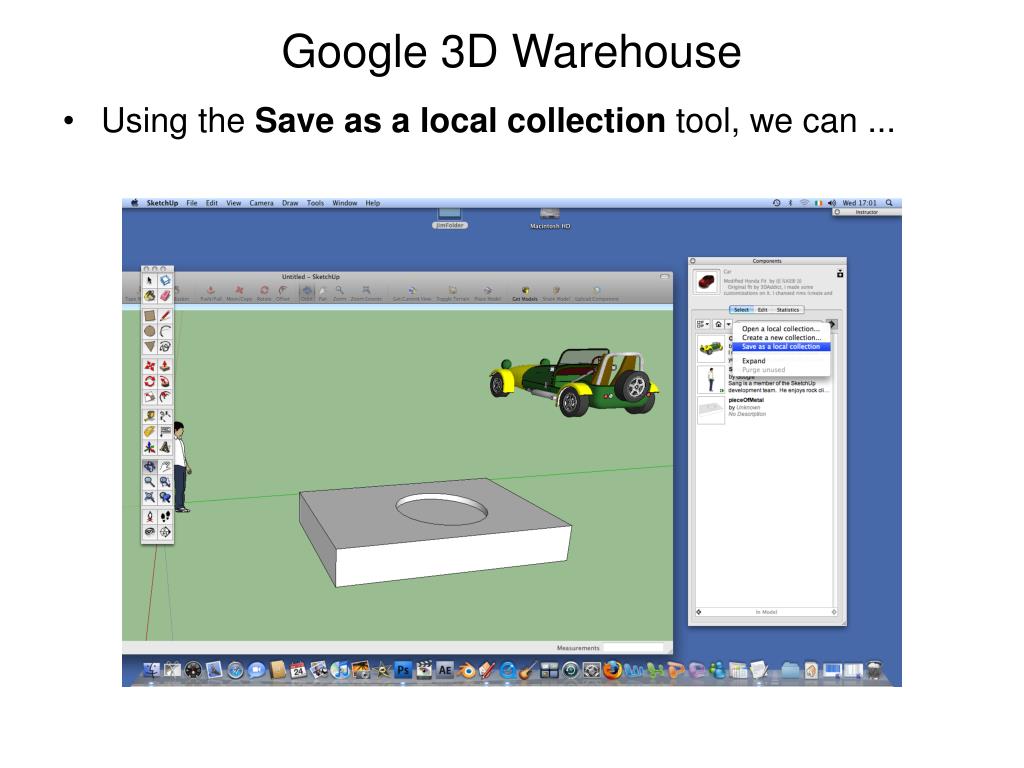Click the red car preview thumbnail
The height and width of the screenshot is (768, 1024).
(x=707, y=282)
